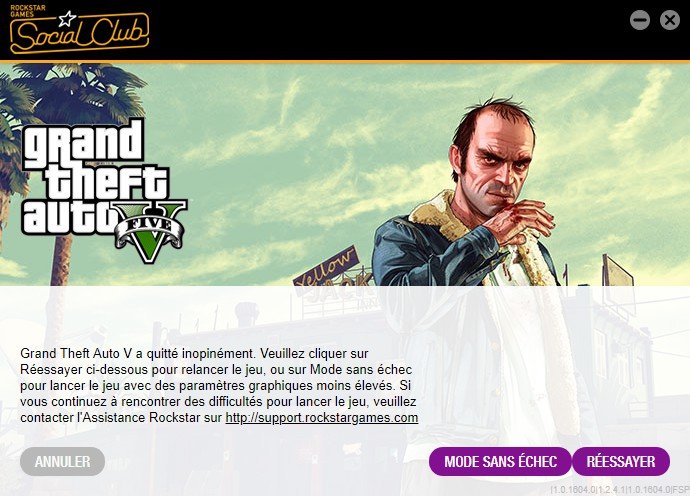Click RÉESSAYER to relaunch the game
690x496 pixels.
[x=621, y=462]
